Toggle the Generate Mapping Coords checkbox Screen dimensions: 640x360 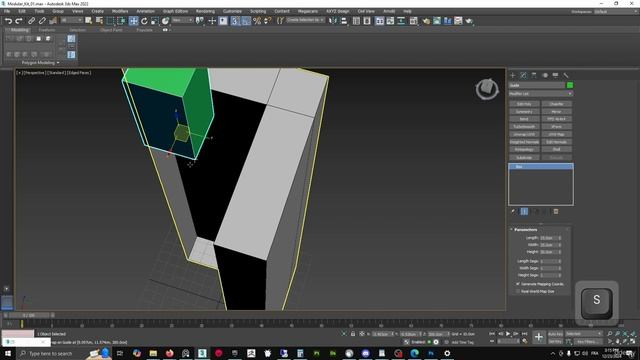(518, 284)
